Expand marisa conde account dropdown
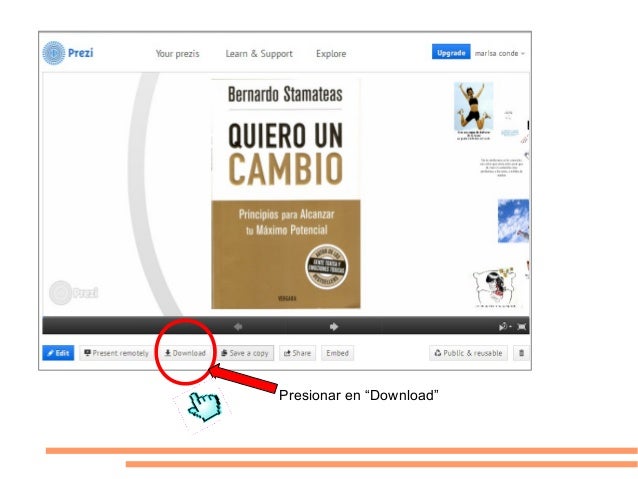This screenshot has width=638, height=479. point(500,53)
